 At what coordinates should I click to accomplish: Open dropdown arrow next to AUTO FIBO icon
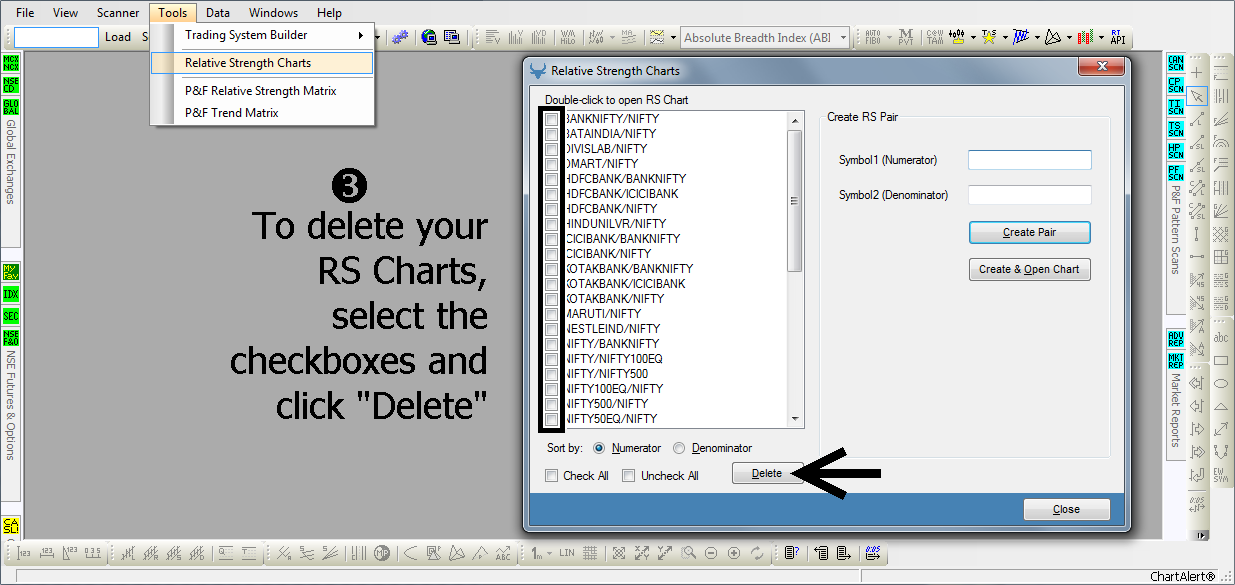pyautogui.click(x=888, y=37)
